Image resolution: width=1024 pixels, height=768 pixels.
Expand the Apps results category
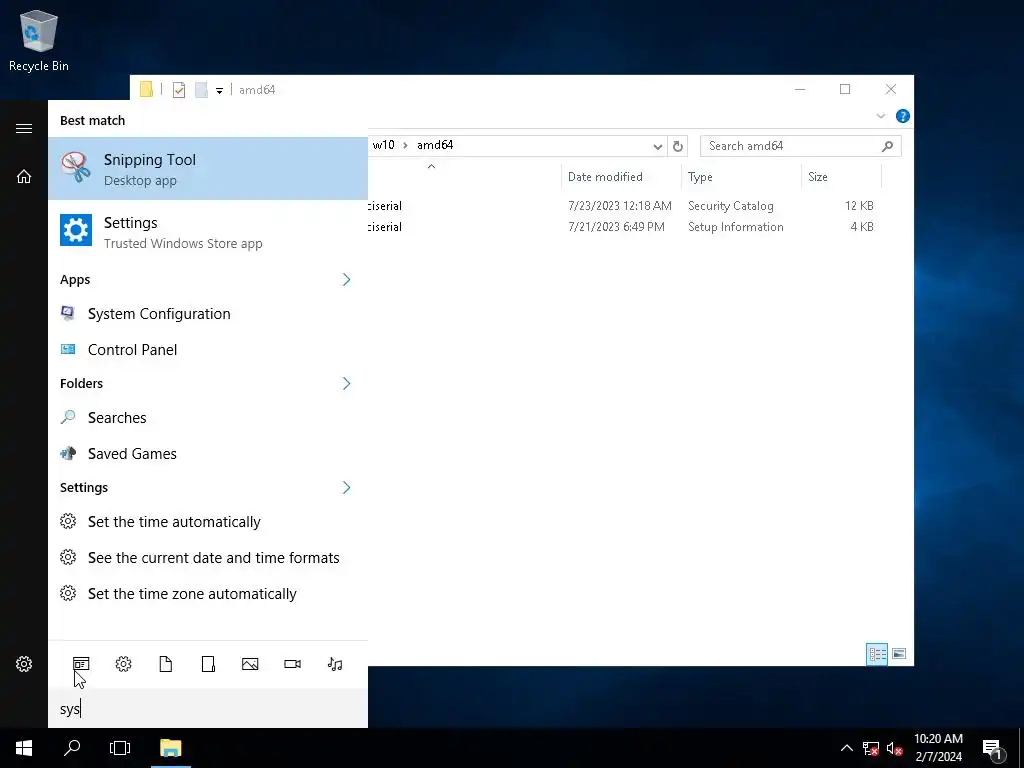(346, 280)
